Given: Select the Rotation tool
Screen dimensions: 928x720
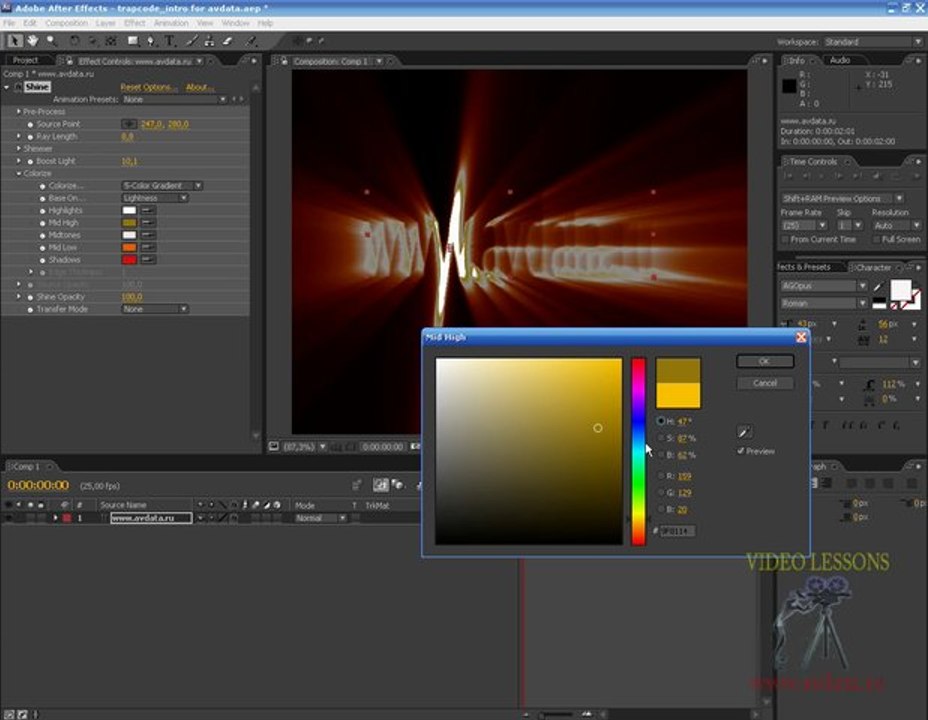Looking at the screenshot, I should click(74, 41).
